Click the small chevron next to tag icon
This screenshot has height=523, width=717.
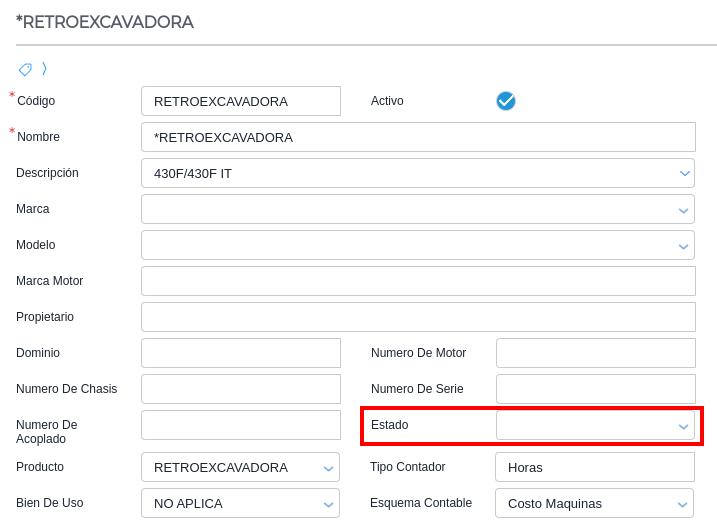(x=44, y=69)
